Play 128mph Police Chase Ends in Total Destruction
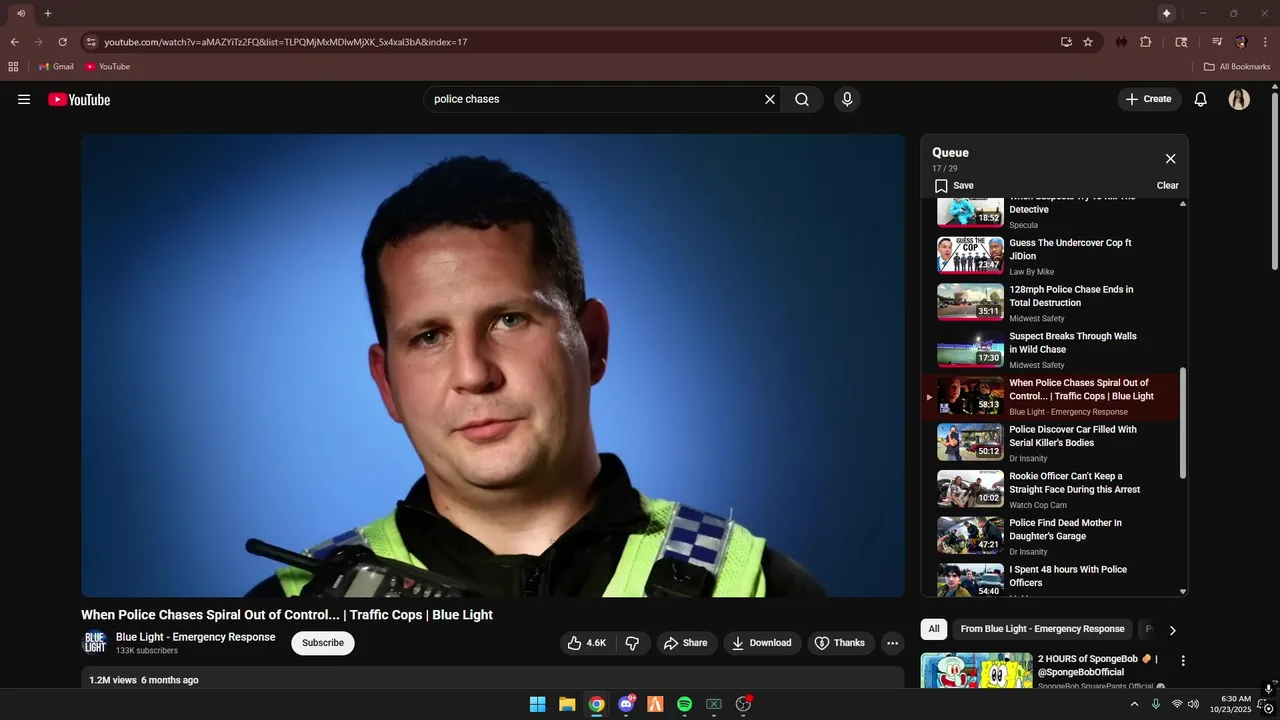 pyautogui.click(x=1048, y=302)
